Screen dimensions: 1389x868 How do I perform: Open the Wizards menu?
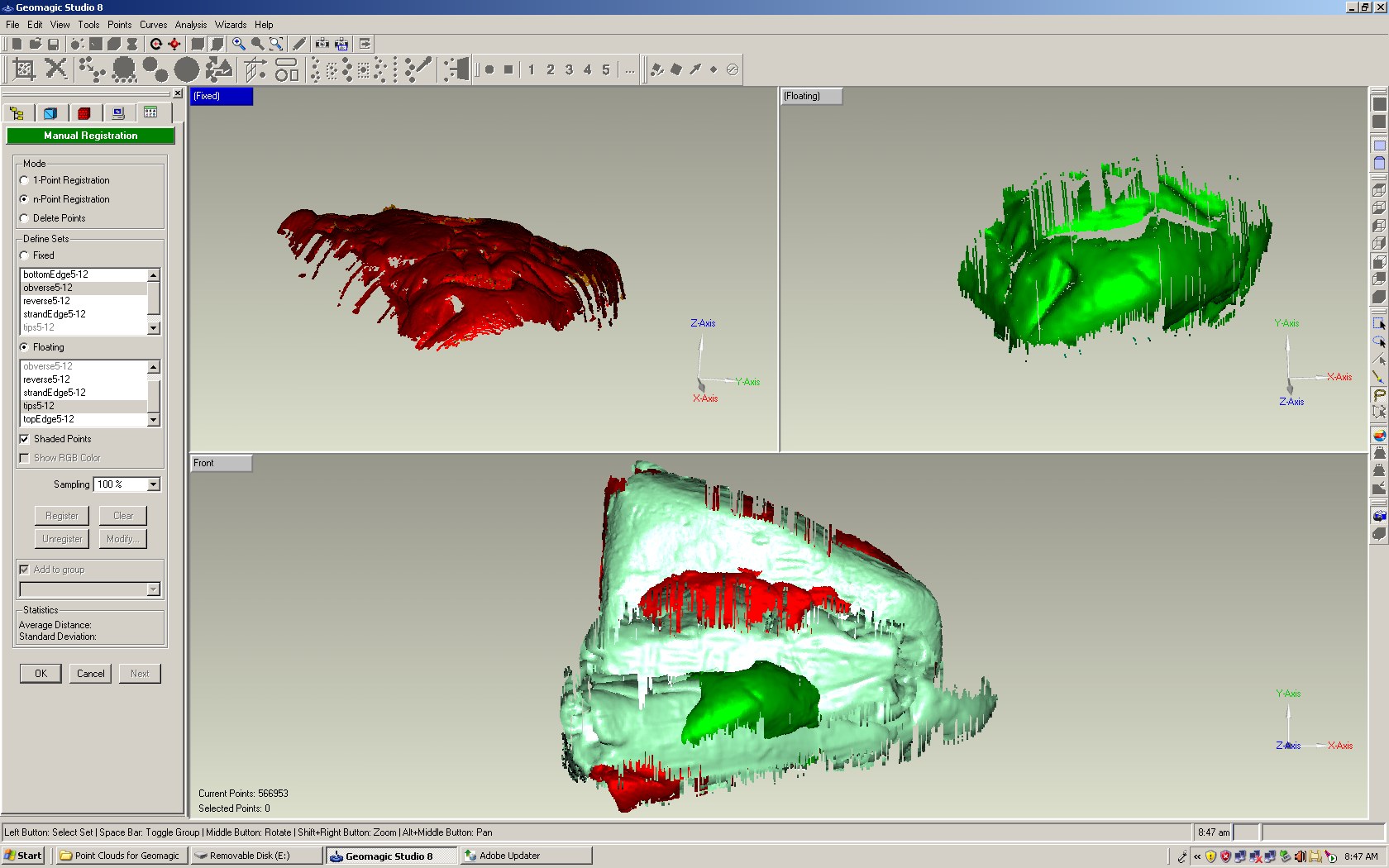tap(231, 25)
